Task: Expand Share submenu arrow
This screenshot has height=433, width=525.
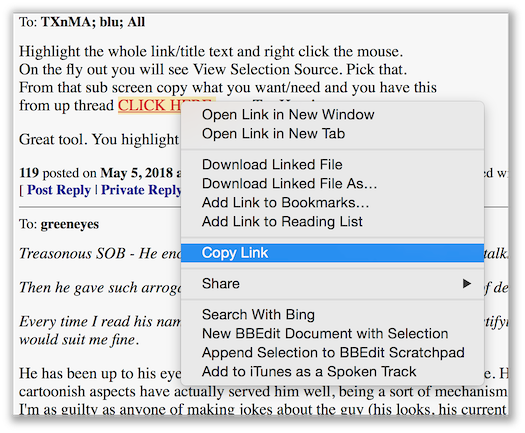Action: coord(466,284)
